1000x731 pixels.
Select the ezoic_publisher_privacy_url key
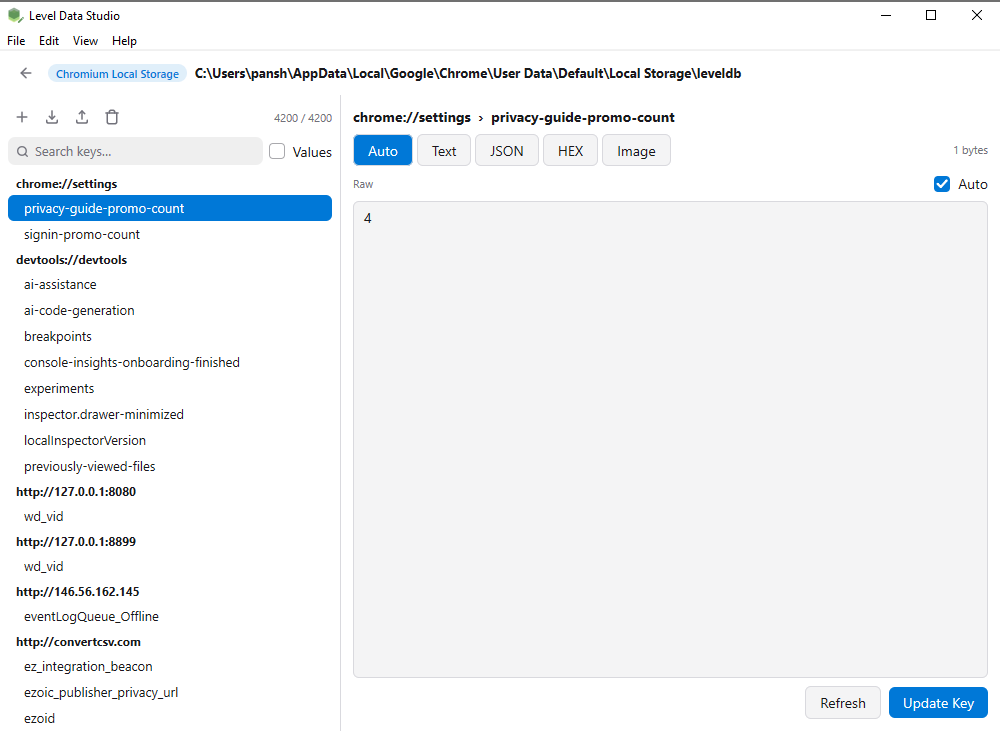170,693
